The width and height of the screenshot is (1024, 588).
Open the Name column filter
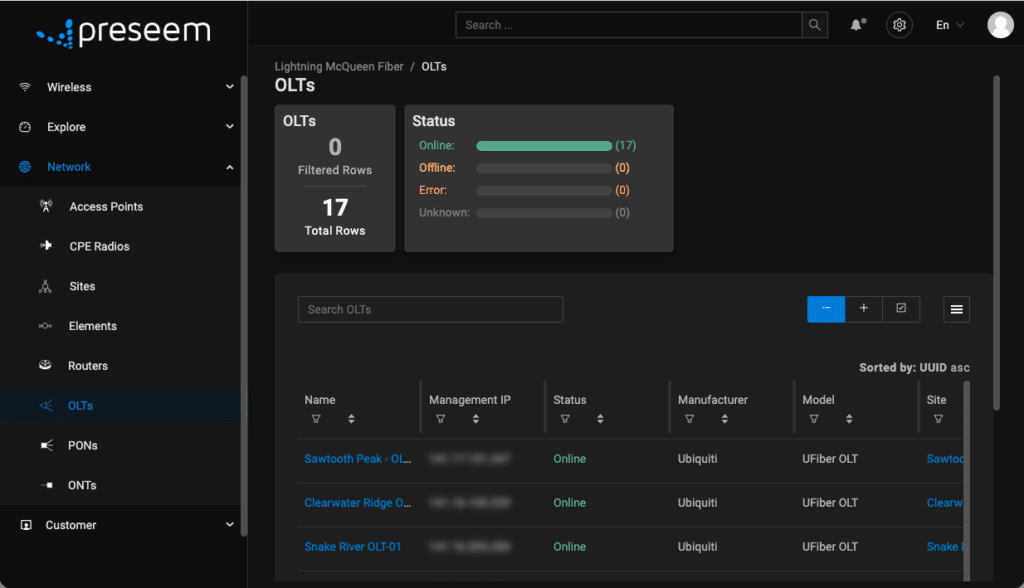click(x=316, y=419)
